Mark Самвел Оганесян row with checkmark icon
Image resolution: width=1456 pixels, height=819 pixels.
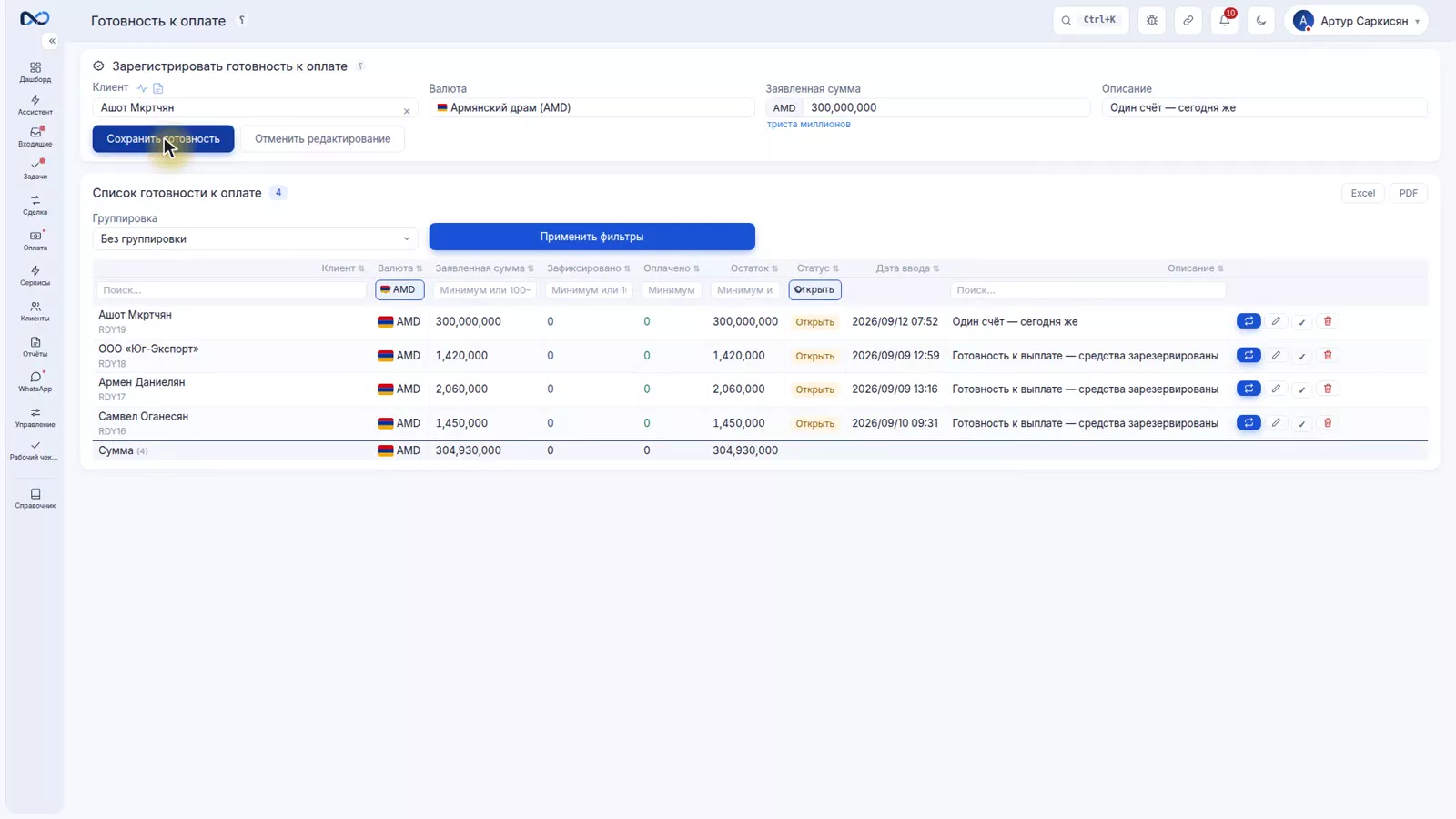click(1301, 423)
